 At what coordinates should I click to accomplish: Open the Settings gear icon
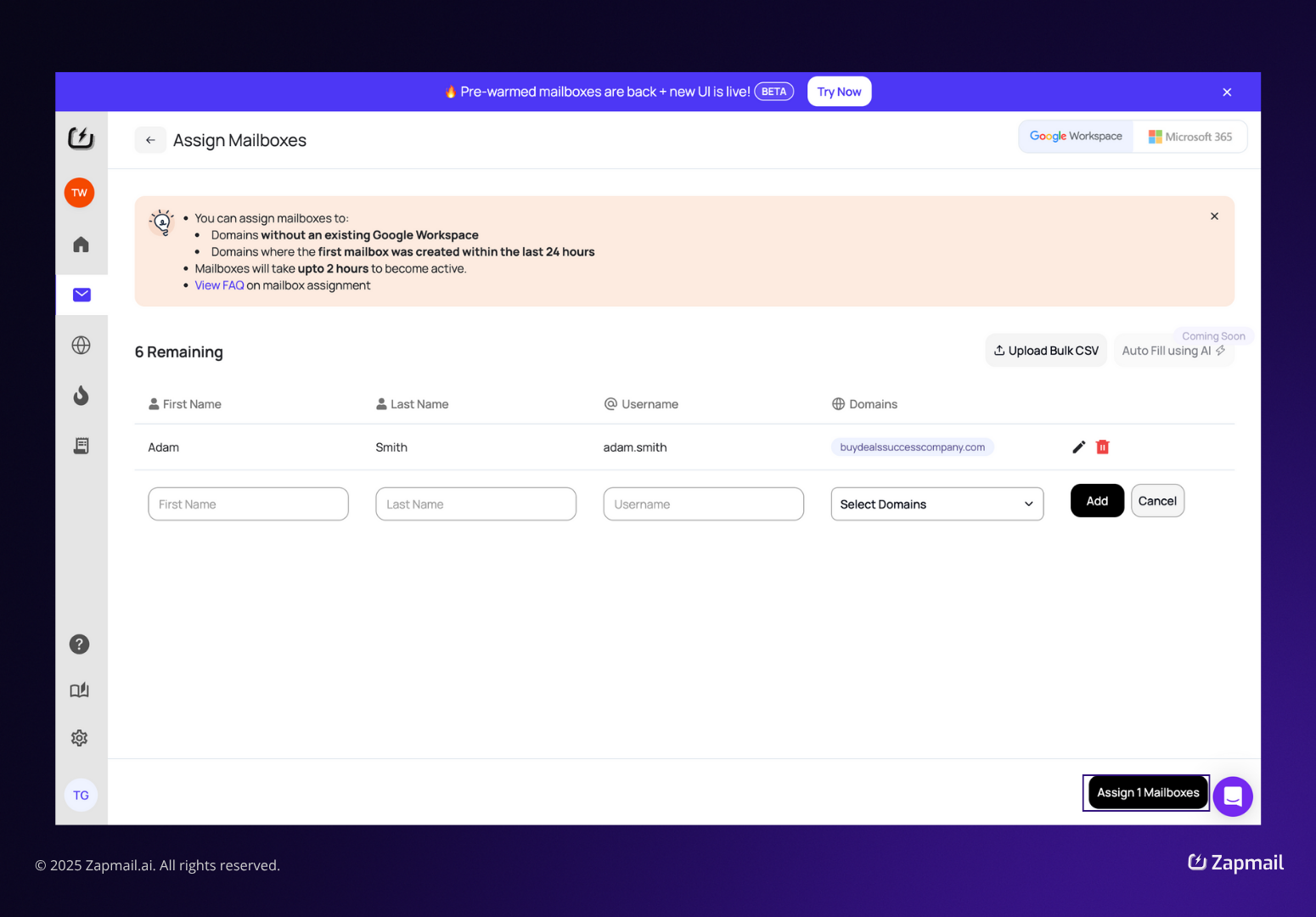tap(80, 738)
